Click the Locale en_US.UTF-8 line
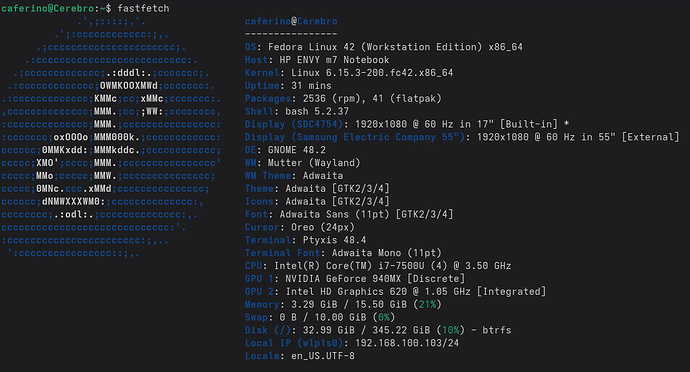This screenshot has width=690, height=372. [x=300, y=356]
